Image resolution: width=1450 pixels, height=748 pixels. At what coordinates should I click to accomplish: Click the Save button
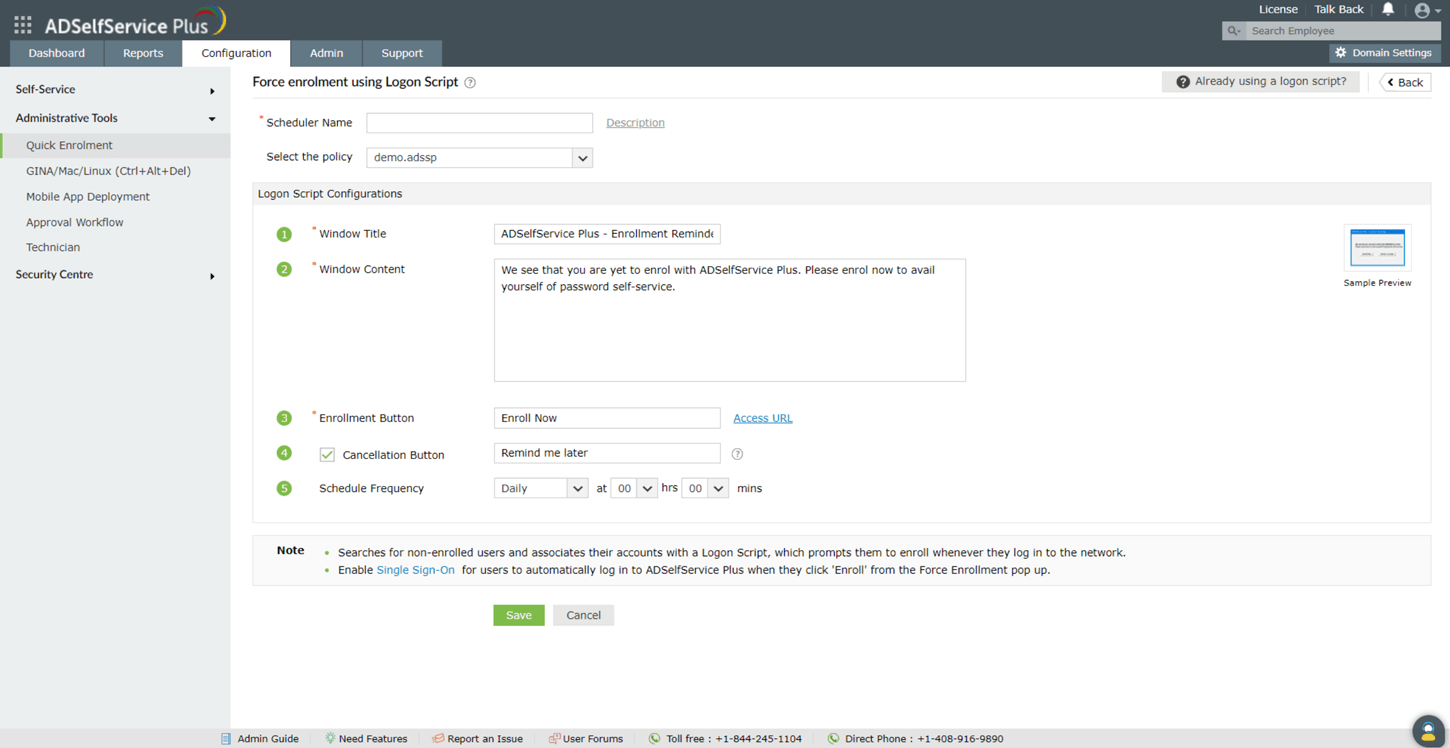pyautogui.click(x=519, y=615)
